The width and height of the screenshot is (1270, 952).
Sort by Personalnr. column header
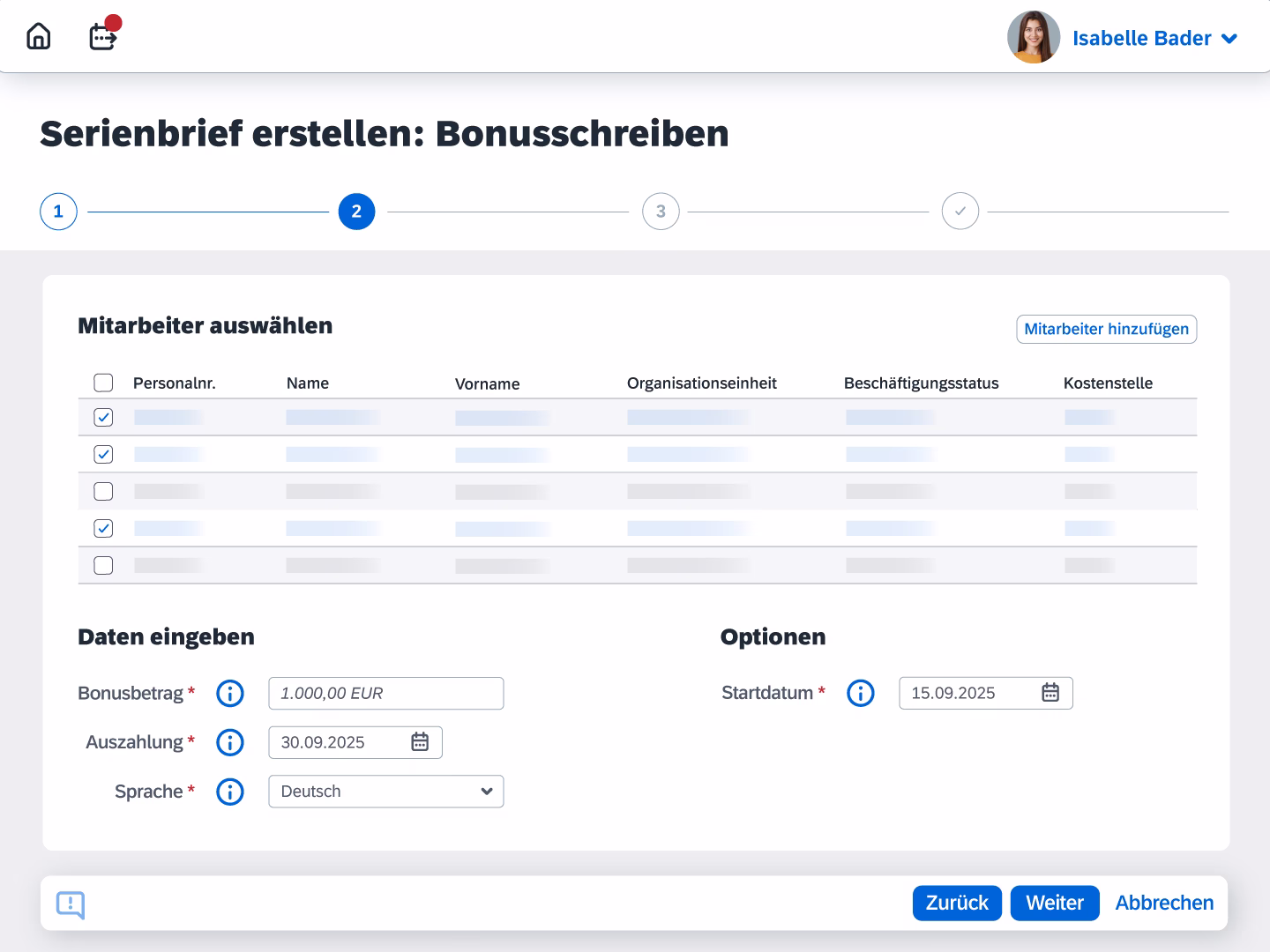[175, 383]
